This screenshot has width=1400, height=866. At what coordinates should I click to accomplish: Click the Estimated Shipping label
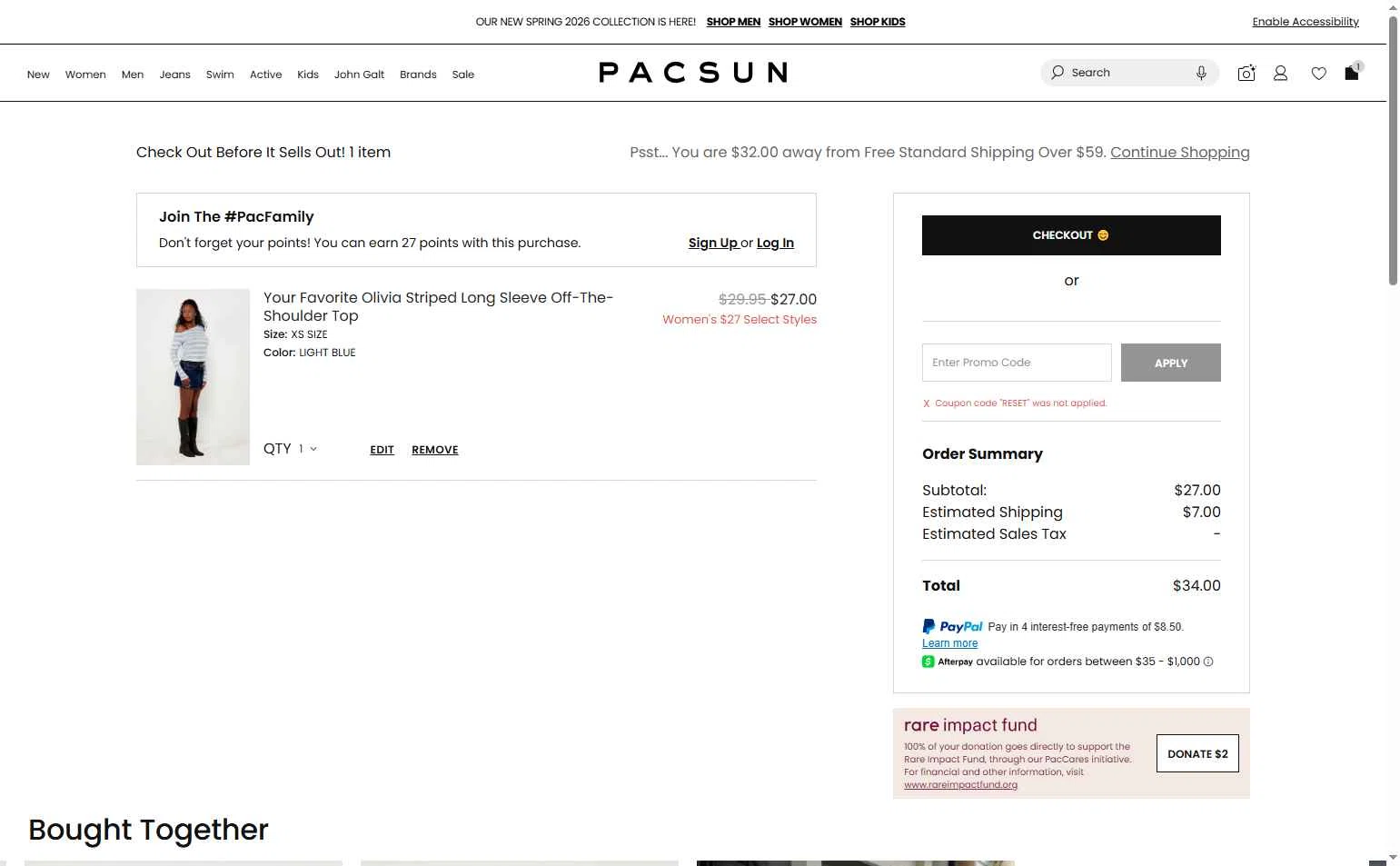click(992, 513)
